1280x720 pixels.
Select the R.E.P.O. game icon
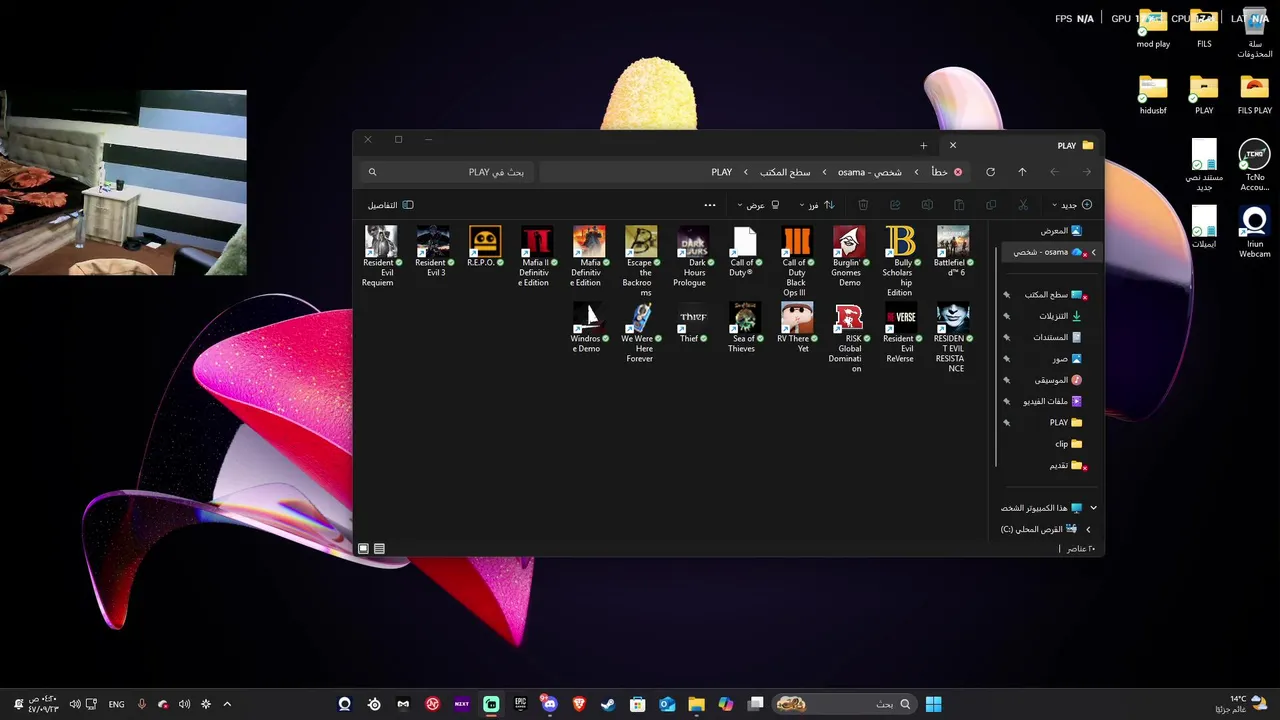tap(484, 246)
